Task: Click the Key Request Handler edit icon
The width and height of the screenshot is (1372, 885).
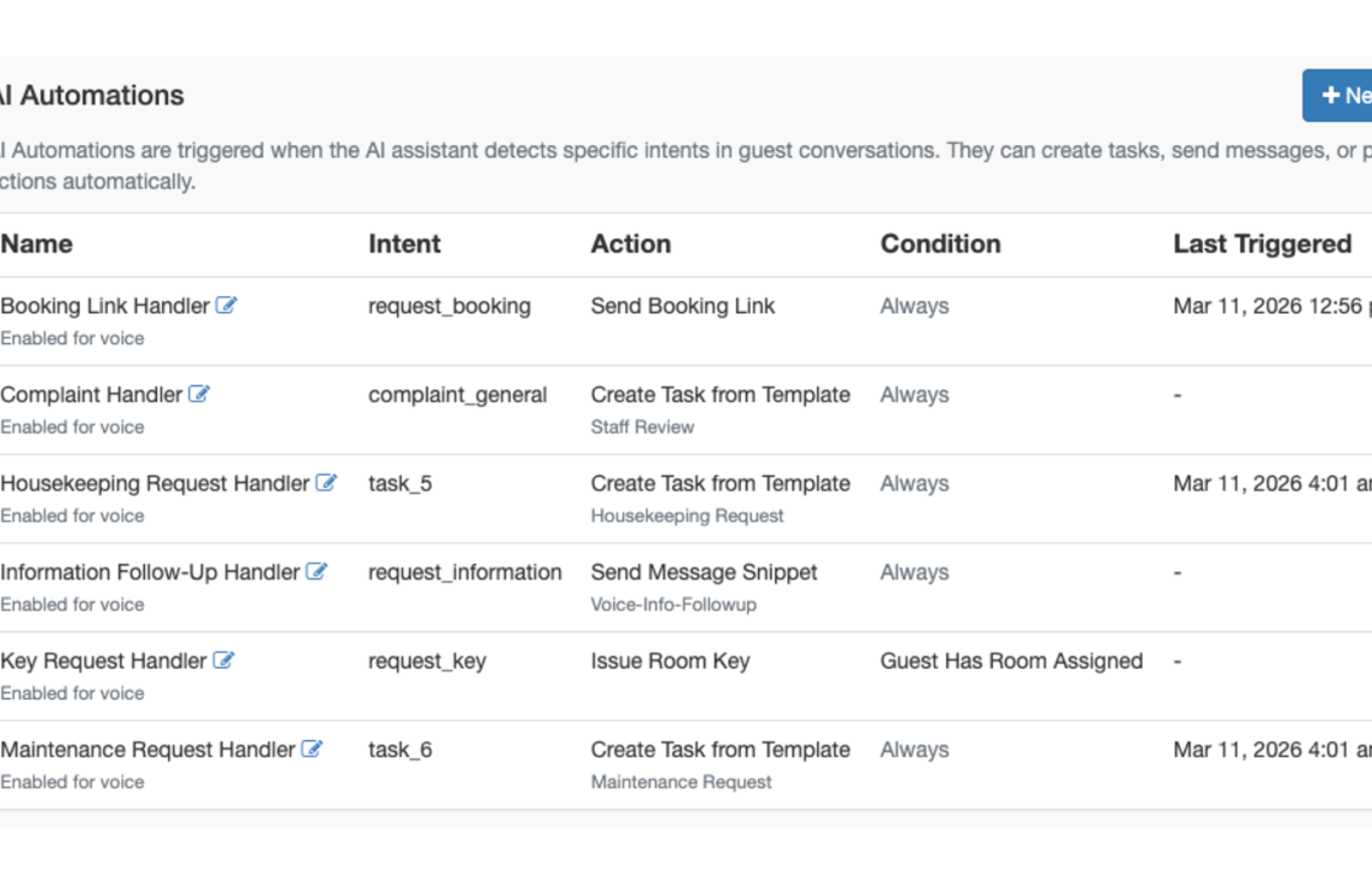Action: coord(224,660)
